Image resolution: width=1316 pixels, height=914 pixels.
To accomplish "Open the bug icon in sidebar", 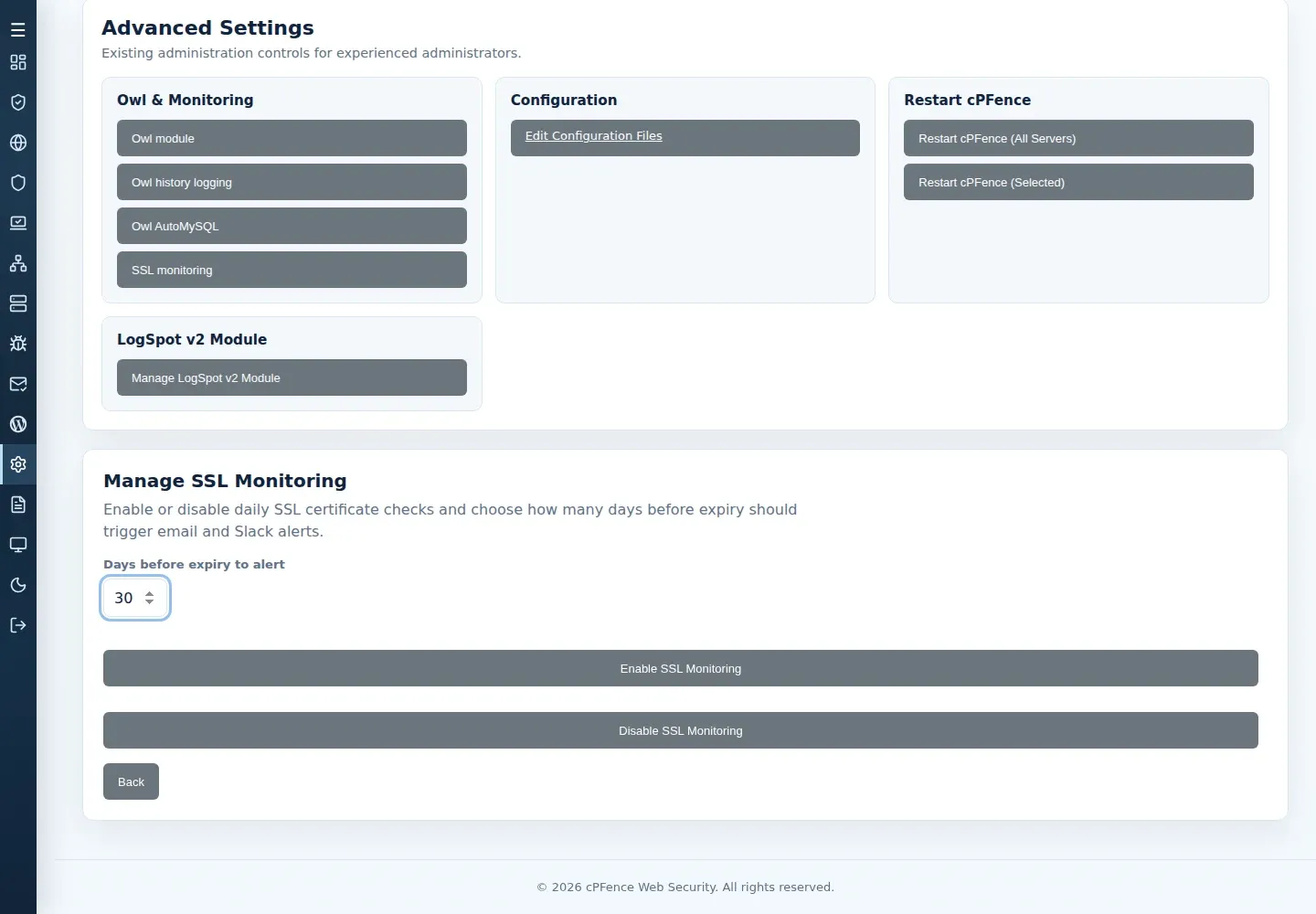I will 18,344.
